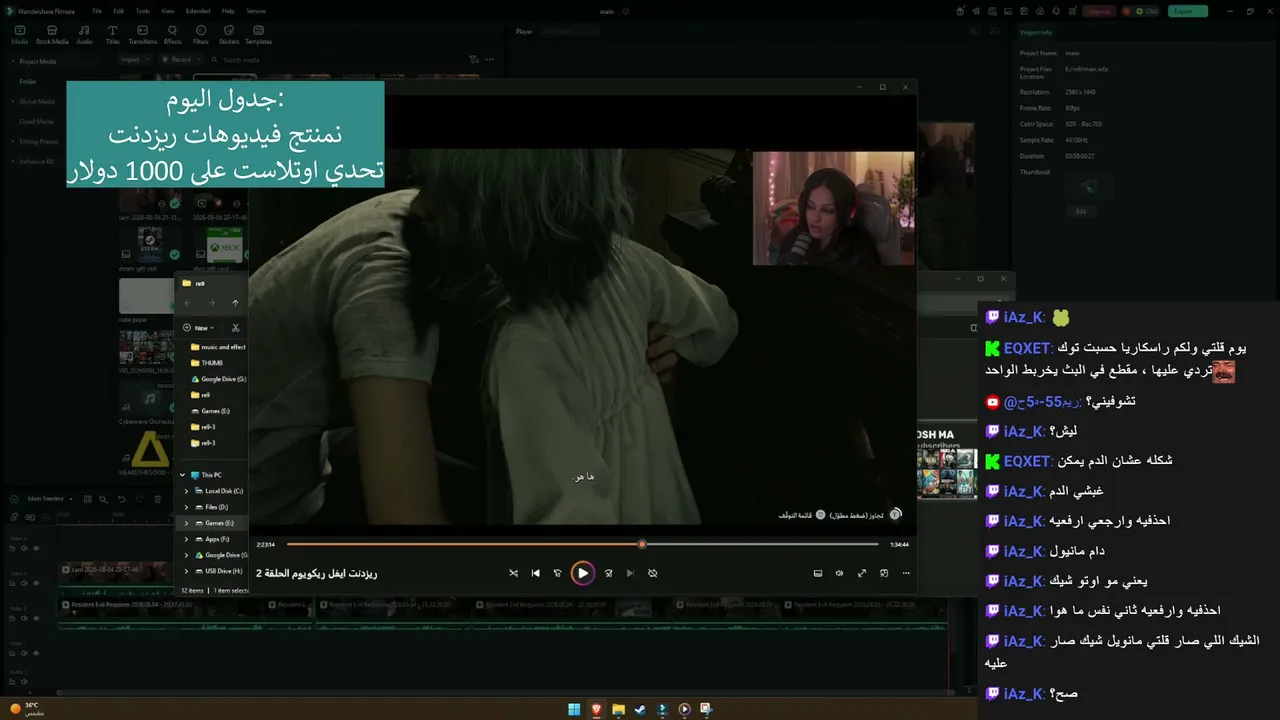
Task: Open the Tools menu
Action: click(143, 11)
